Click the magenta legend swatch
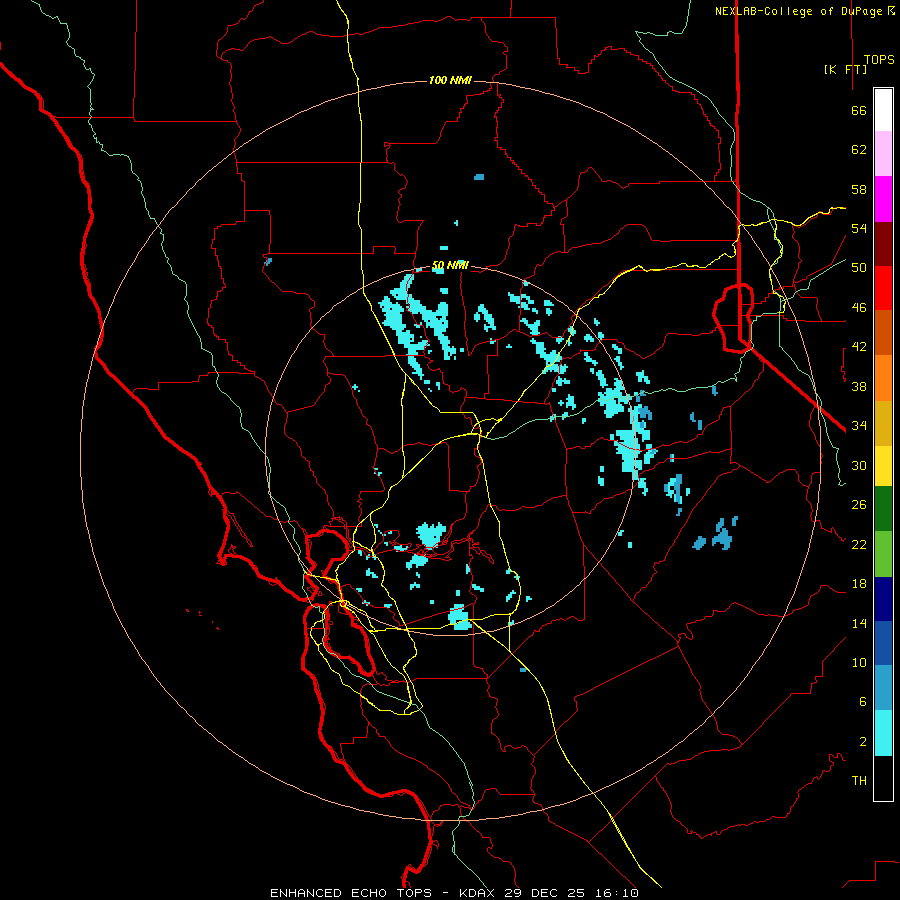The height and width of the screenshot is (900, 900). [x=883, y=199]
